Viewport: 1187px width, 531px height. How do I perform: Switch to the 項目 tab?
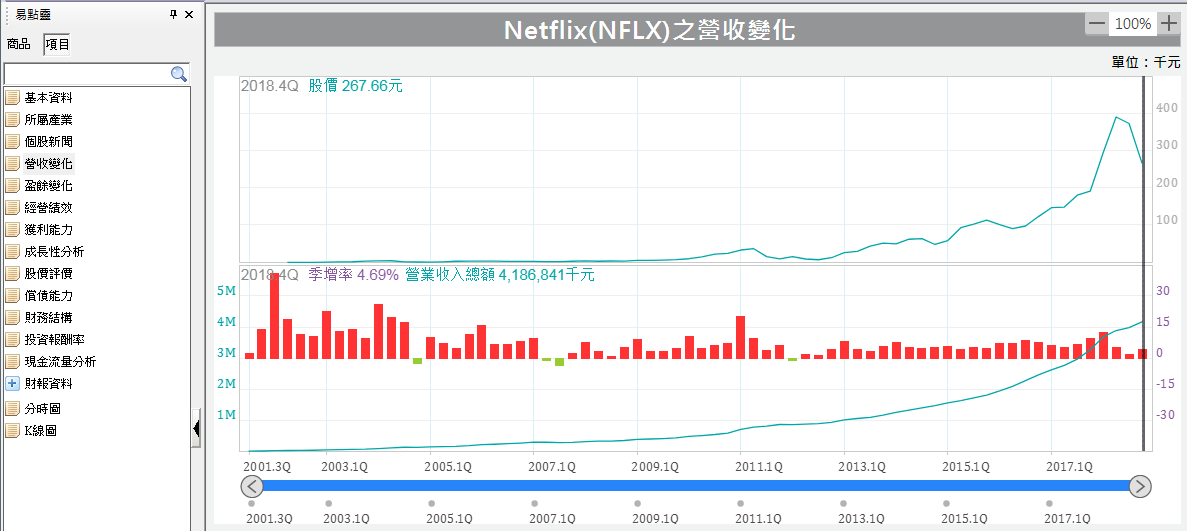click(x=57, y=44)
